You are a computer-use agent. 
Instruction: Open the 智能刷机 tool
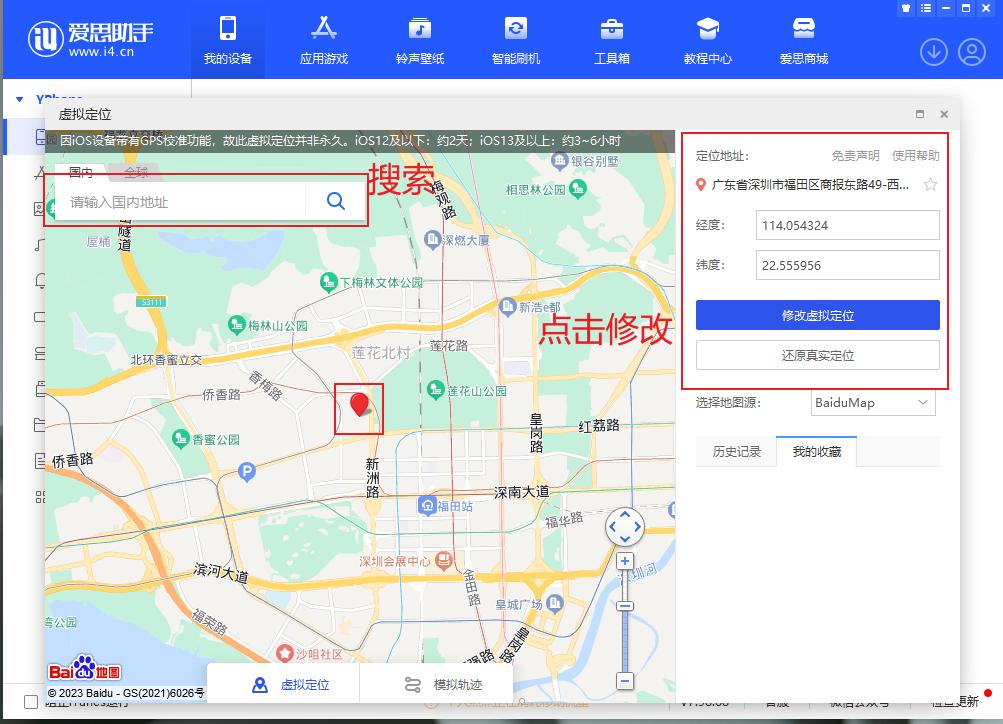point(513,40)
